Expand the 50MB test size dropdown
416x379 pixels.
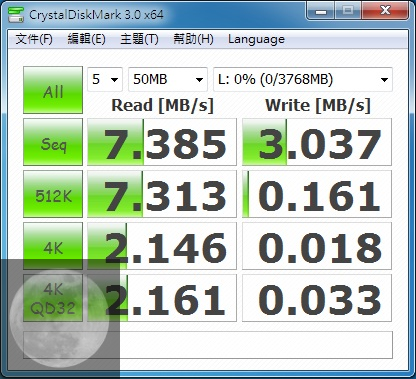point(168,79)
